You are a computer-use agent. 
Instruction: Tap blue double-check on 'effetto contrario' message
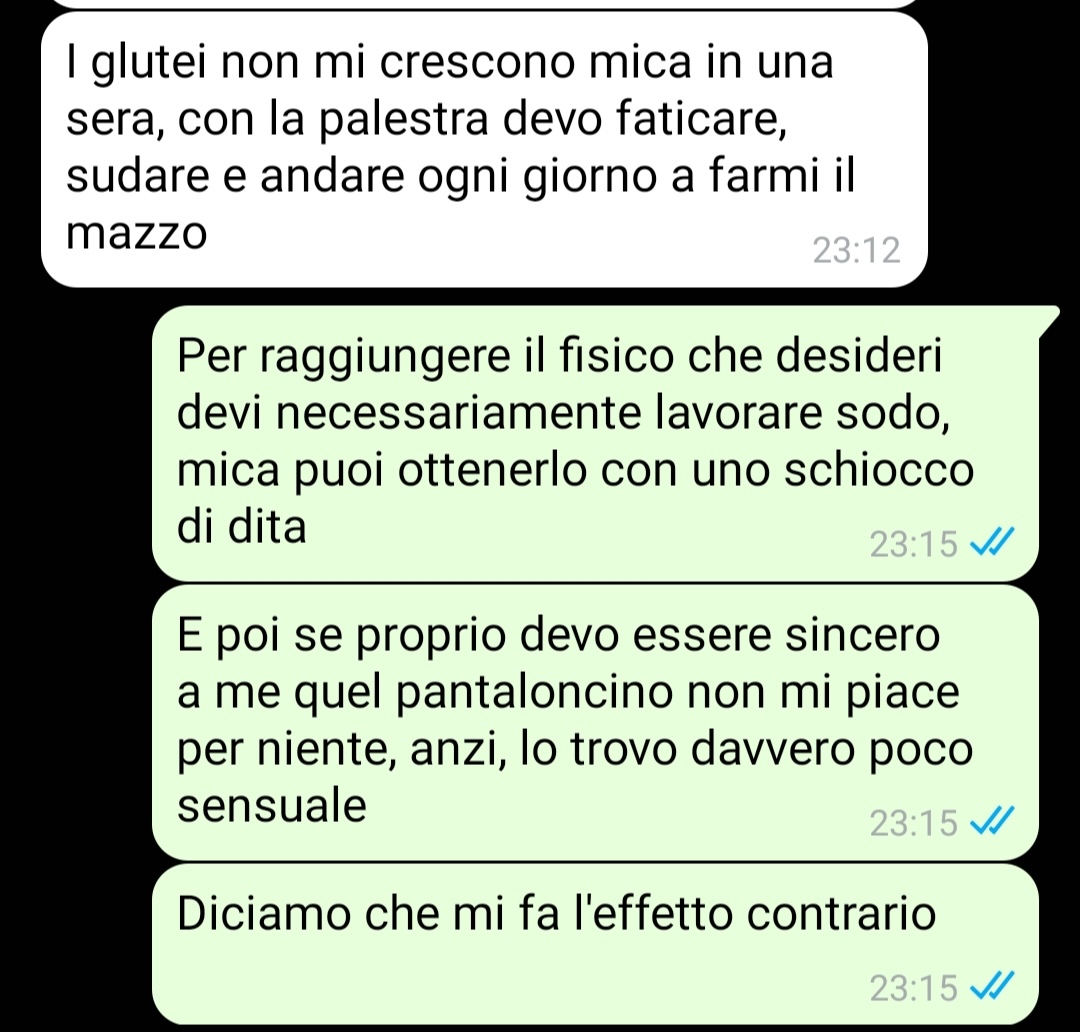pyautogui.click(x=992, y=986)
